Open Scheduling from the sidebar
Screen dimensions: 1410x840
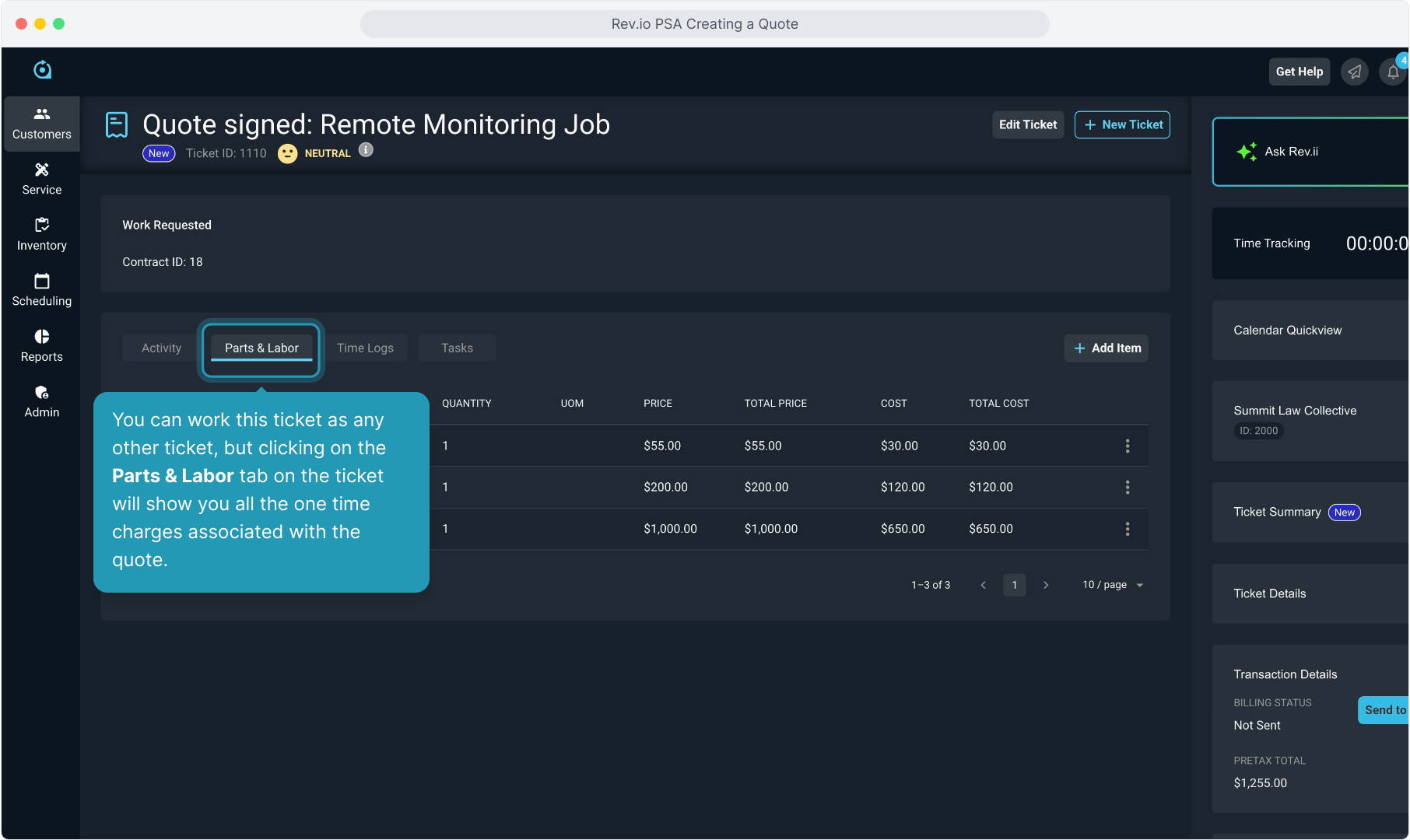coord(42,290)
